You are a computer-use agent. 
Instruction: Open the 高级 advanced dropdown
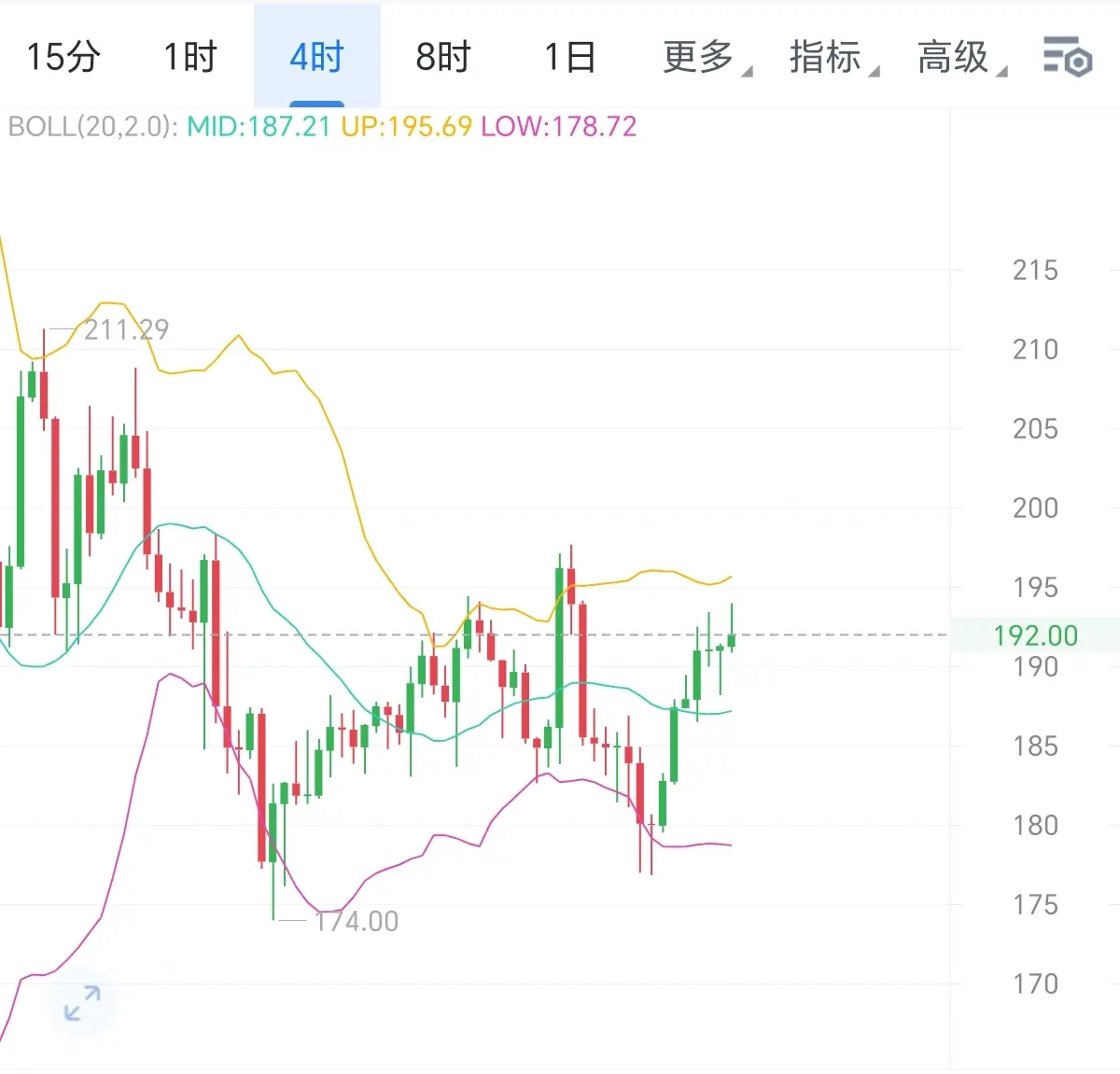[961, 57]
